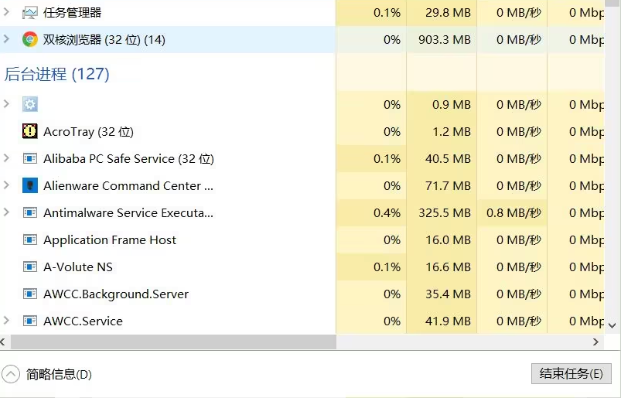Click the Application Frame Host icon
This screenshot has width=625, height=403.
(x=30, y=240)
